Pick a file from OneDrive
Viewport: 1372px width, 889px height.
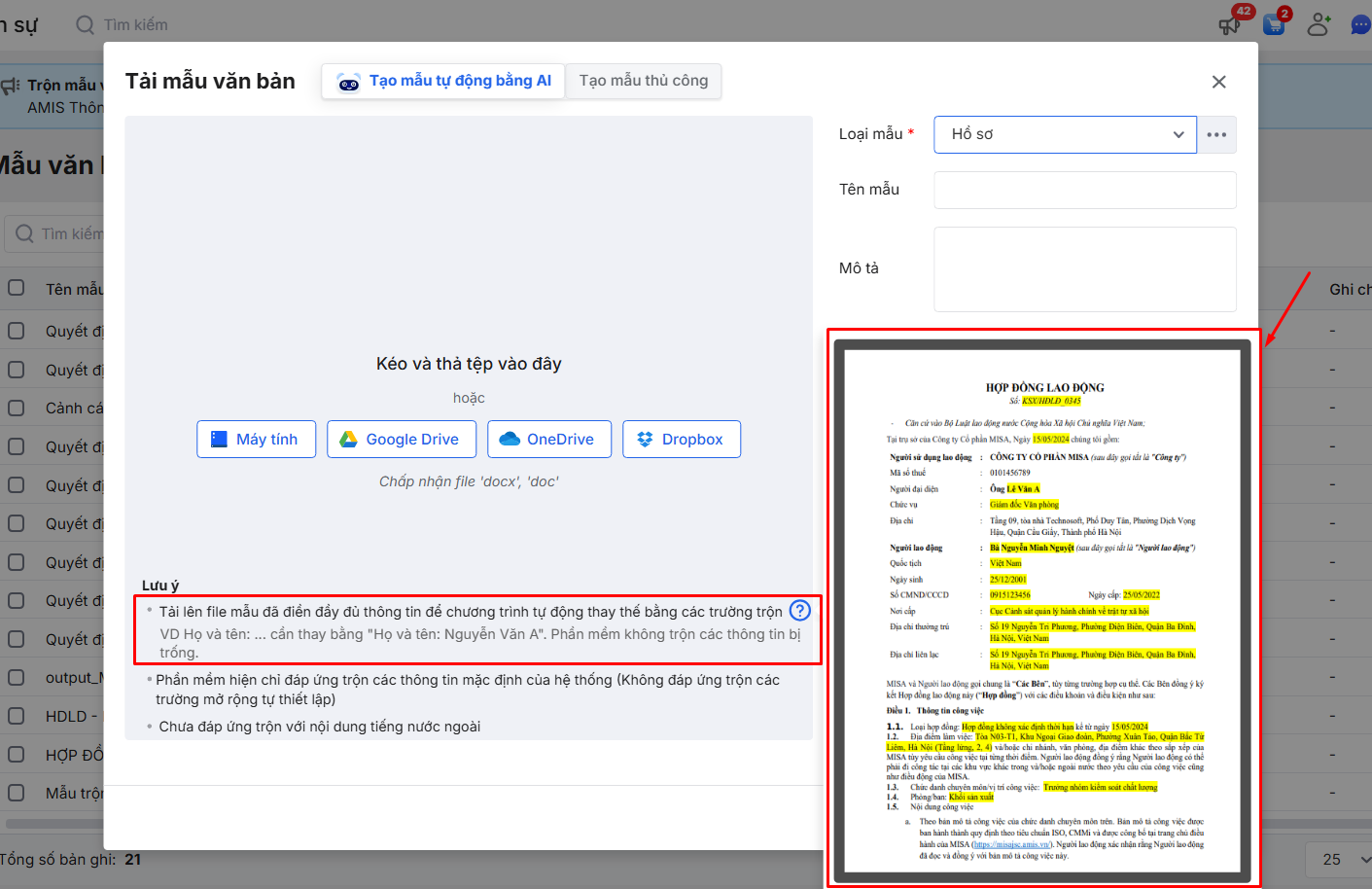(x=549, y=439)
